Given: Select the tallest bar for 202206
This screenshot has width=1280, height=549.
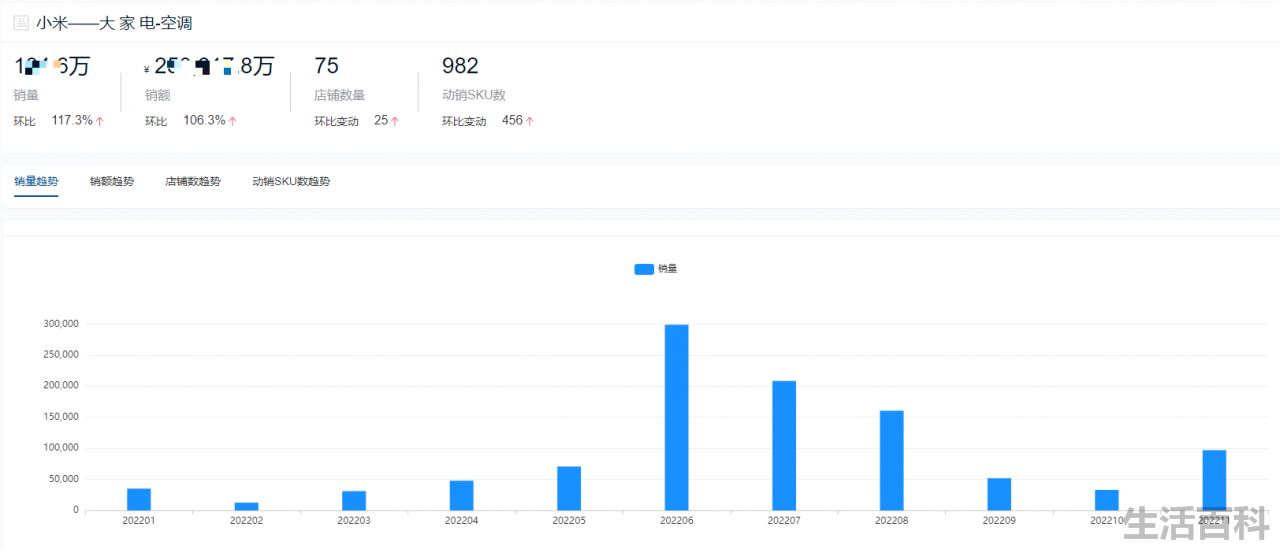Looking at the screenshot, I should (676, 417).
